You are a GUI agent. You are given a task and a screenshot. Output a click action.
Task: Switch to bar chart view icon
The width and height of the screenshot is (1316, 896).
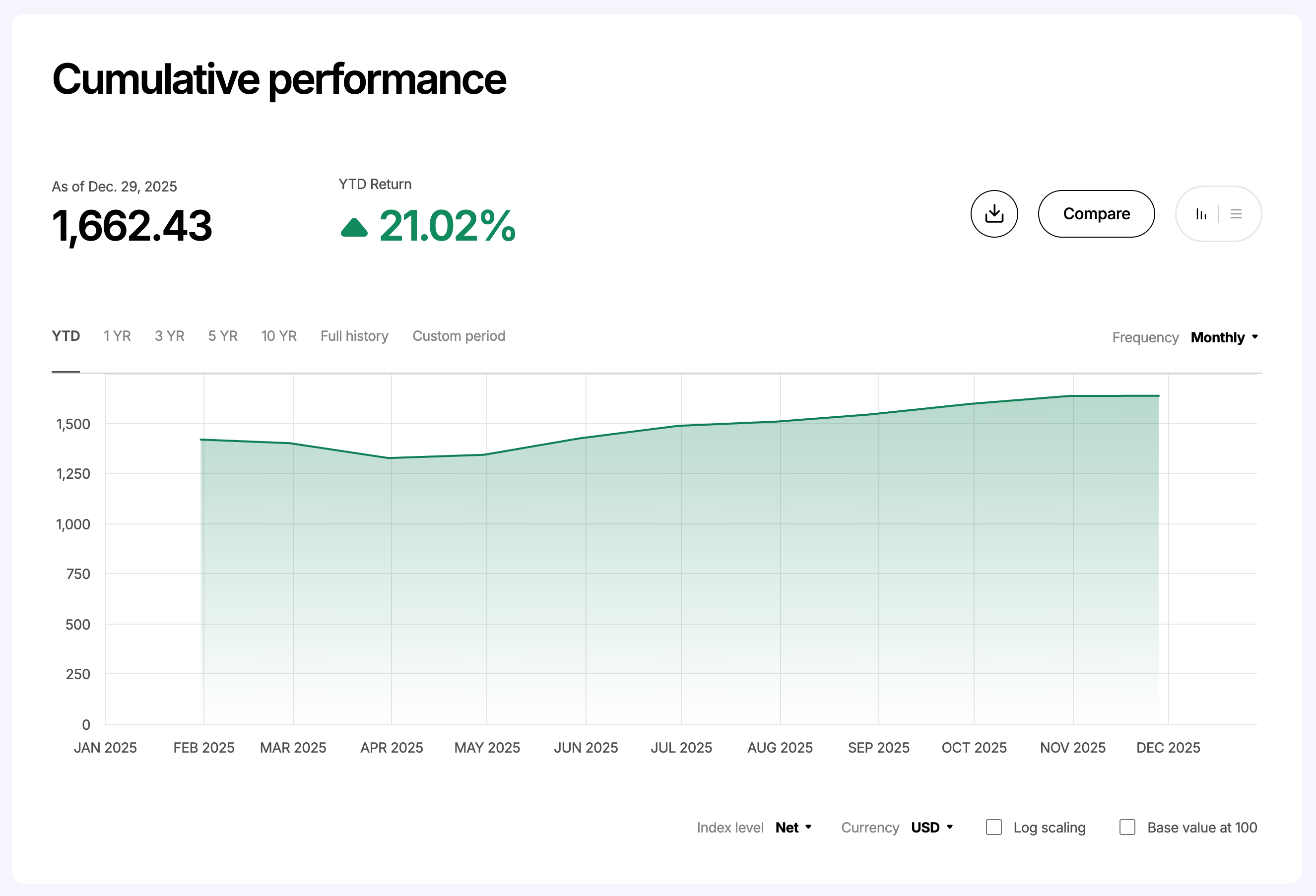point(1201,214)
